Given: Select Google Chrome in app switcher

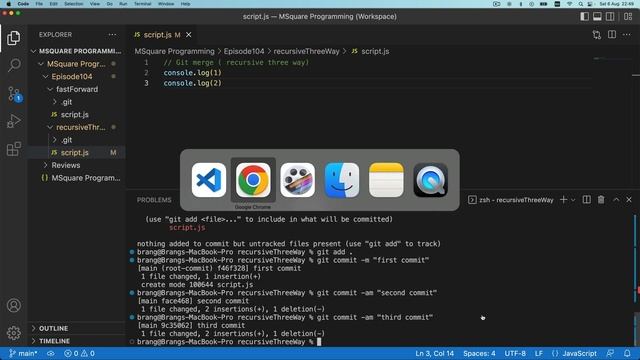Looking at the screenshot, I should click(x=253, y=180).
